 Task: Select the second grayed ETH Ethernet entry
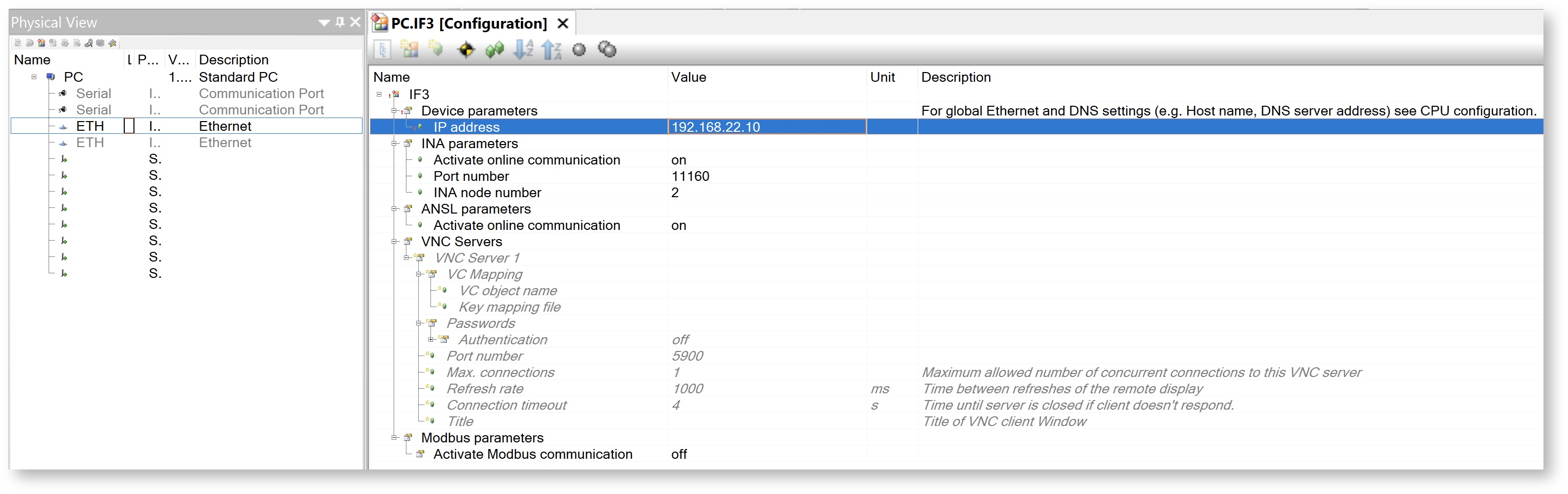[x=90, y=143]
